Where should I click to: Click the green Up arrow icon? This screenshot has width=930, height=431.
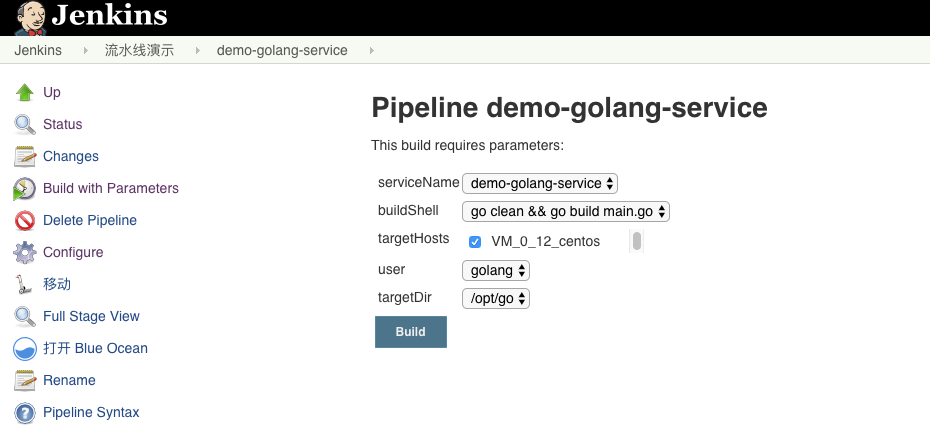tap(25, 93)
